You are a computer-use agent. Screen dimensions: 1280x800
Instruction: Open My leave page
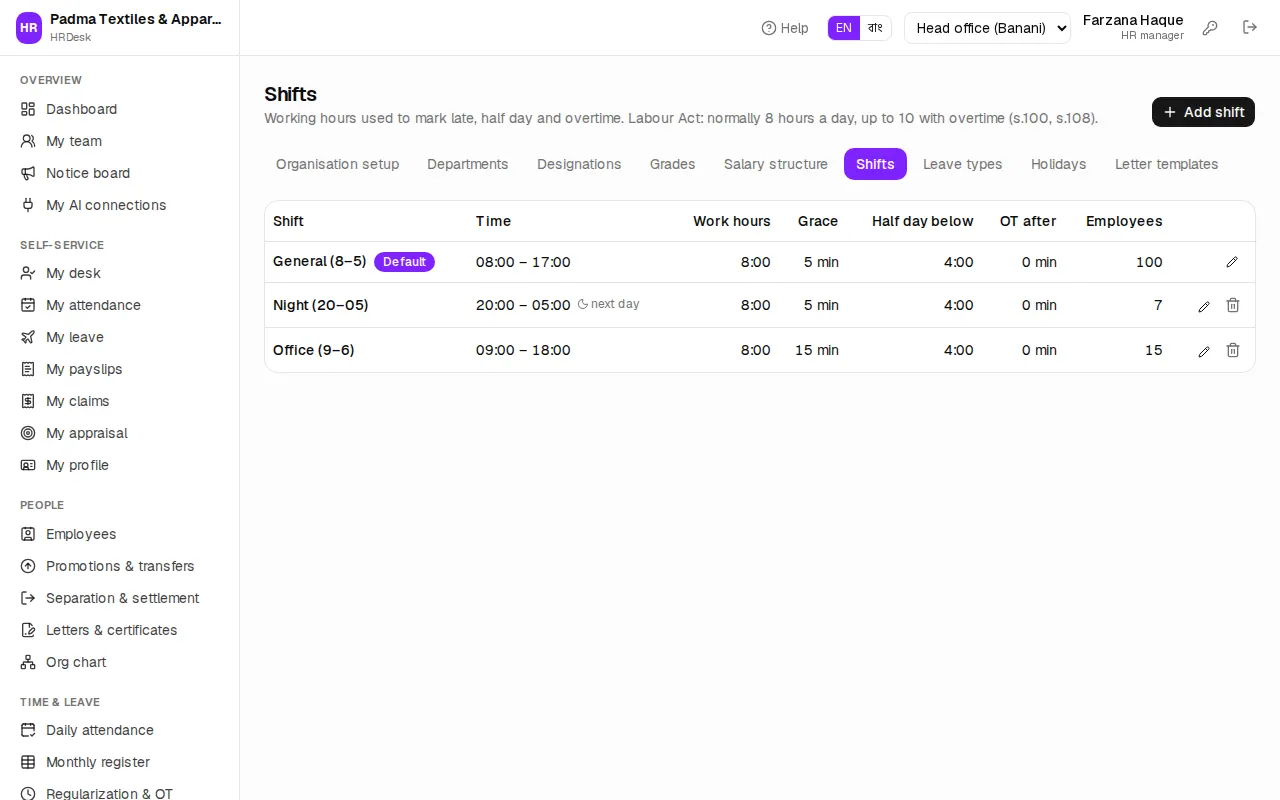pos(120,337)
